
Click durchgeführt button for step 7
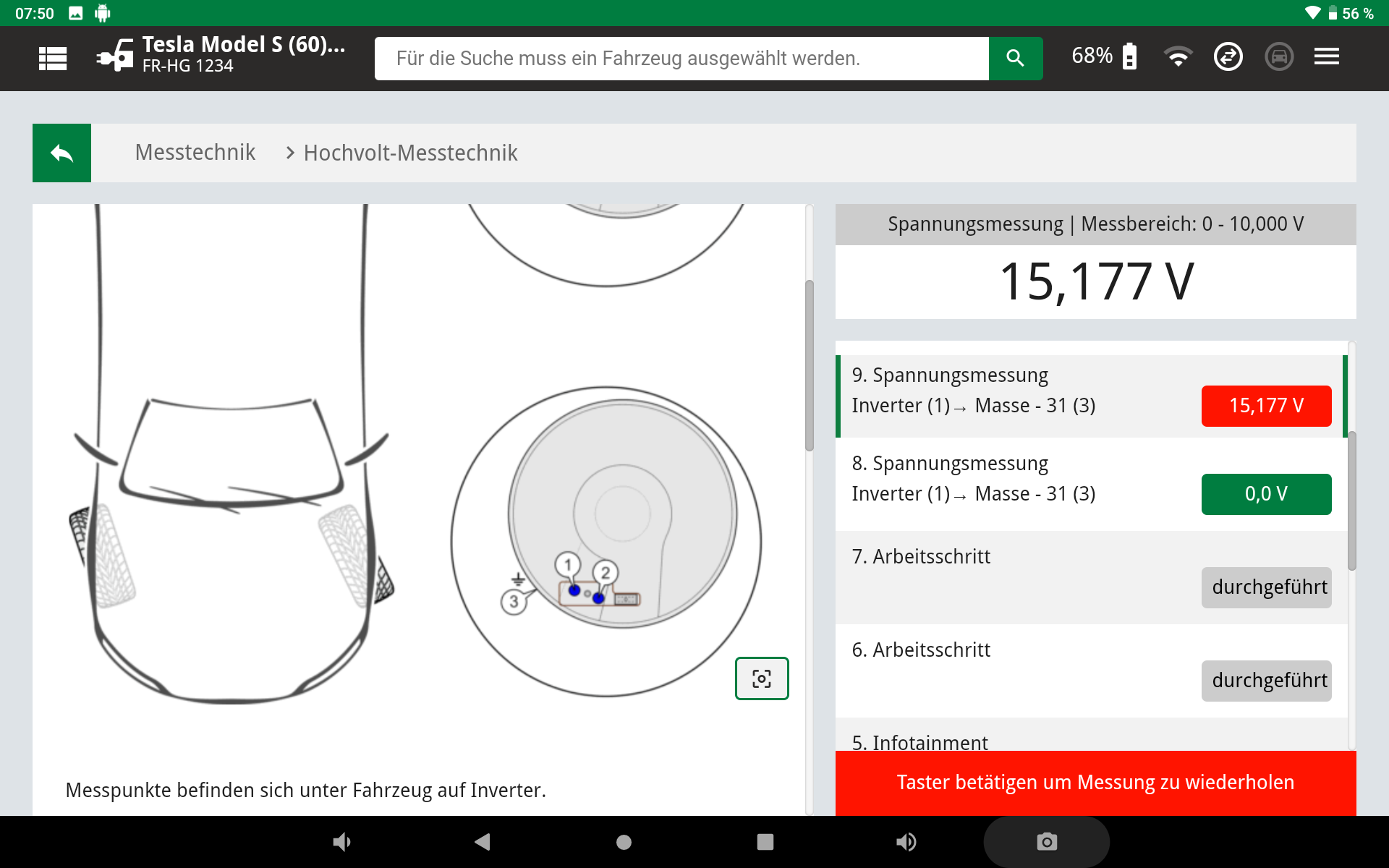click(x=1265, y=587)
